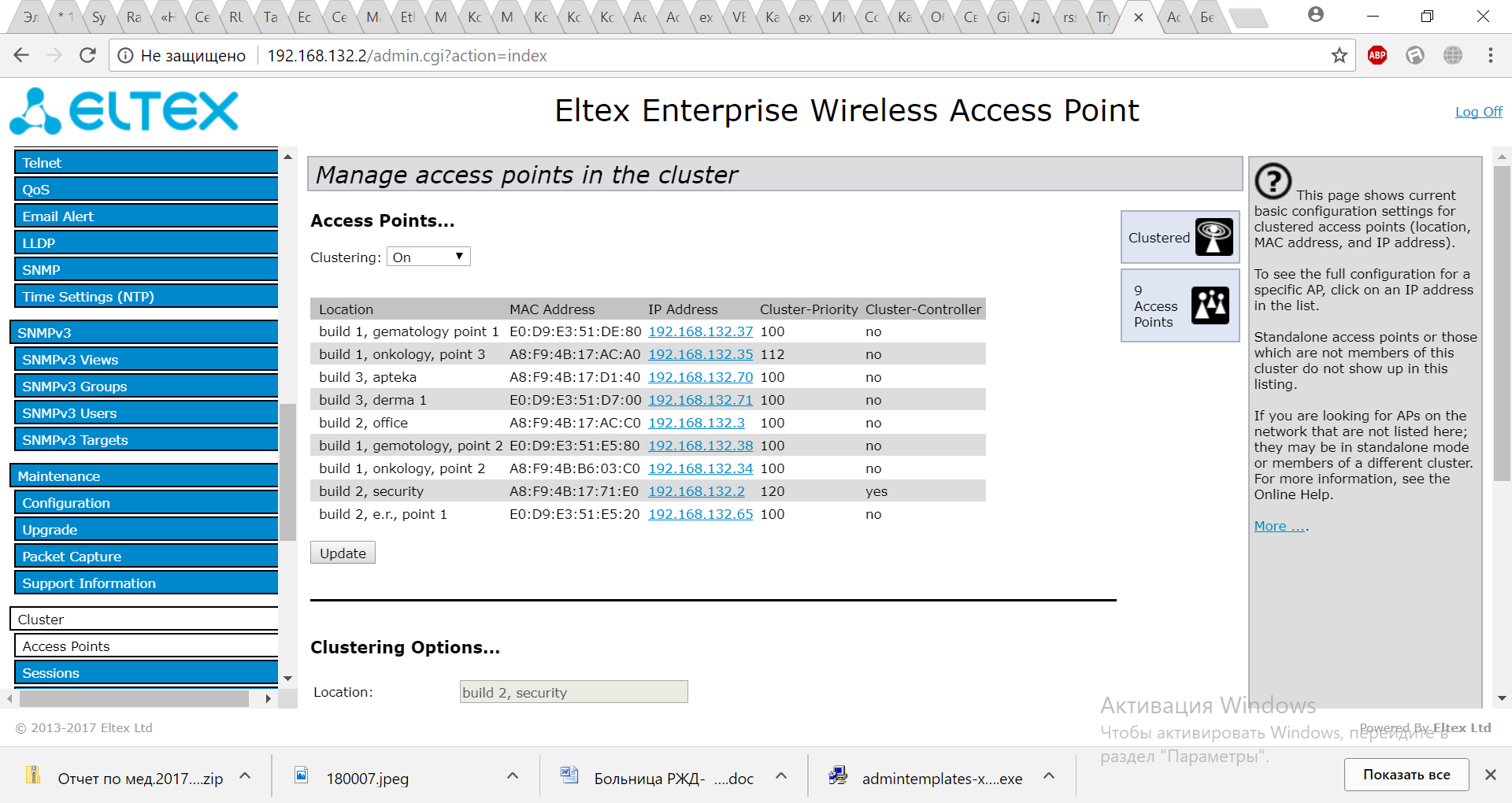Bookmark page with the star icon
Screen dimensions: 1512x803
1339,55
